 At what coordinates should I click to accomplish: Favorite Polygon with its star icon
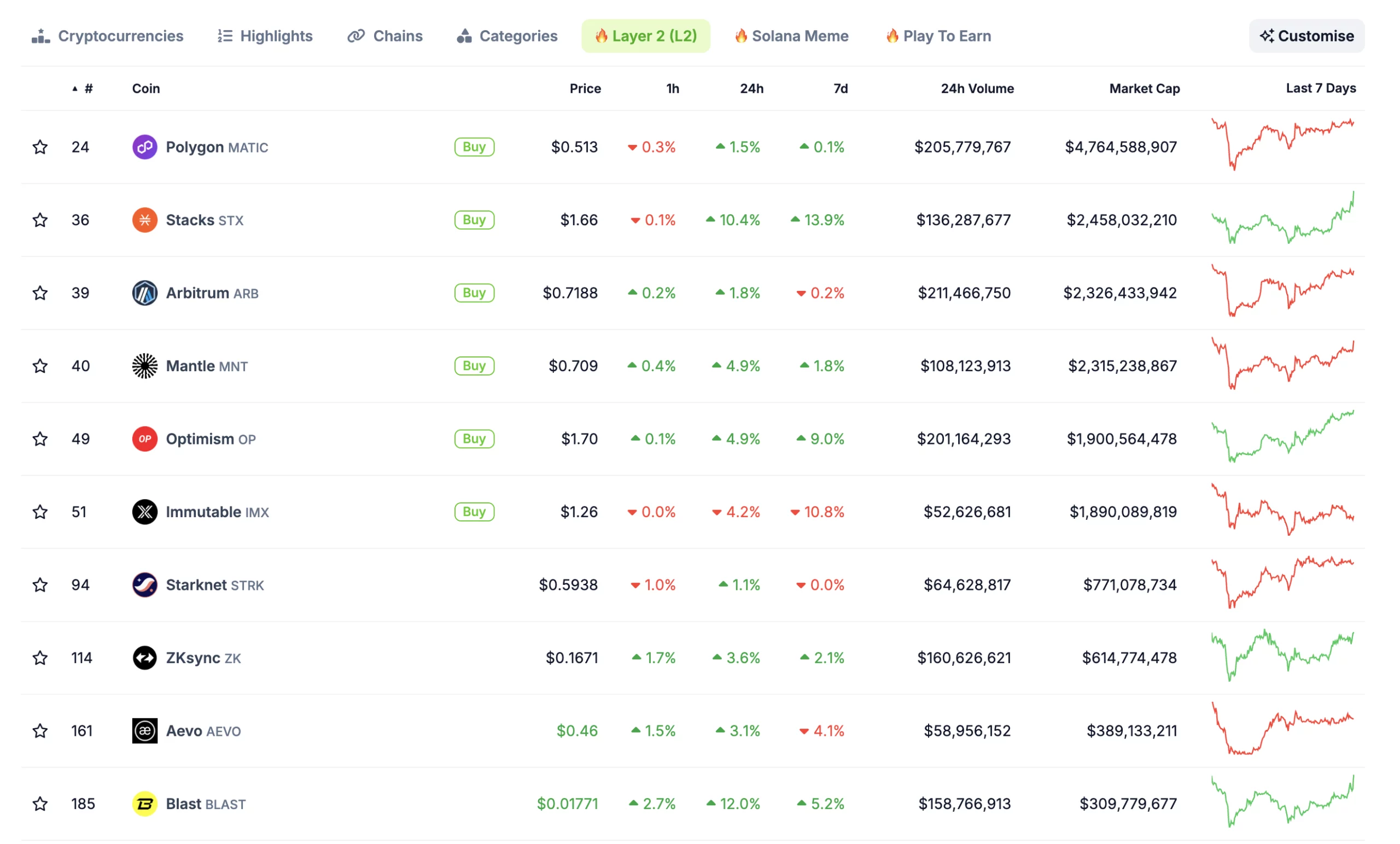(x=40, y=147)
